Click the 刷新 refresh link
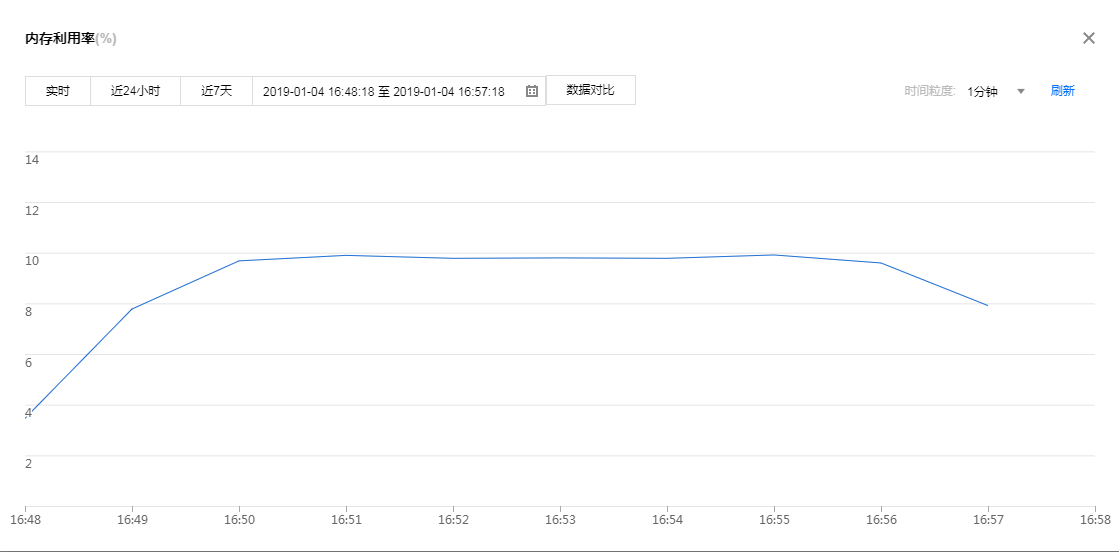Image resolution: width=1119 pixels, height=552 pixels. click(x=1062, y=91)
